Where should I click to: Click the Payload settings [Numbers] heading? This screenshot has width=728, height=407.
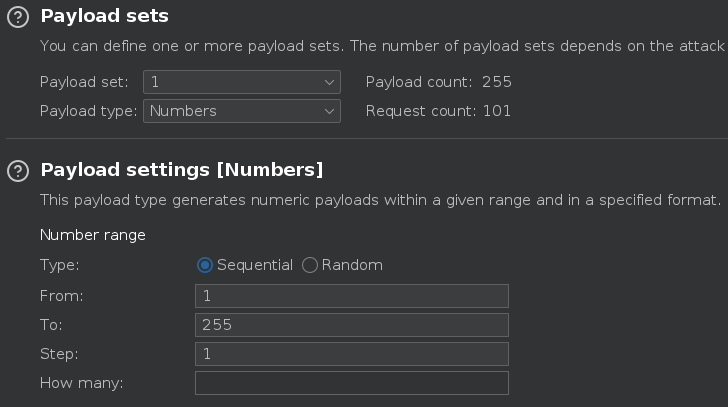click(x=181, y=170)
